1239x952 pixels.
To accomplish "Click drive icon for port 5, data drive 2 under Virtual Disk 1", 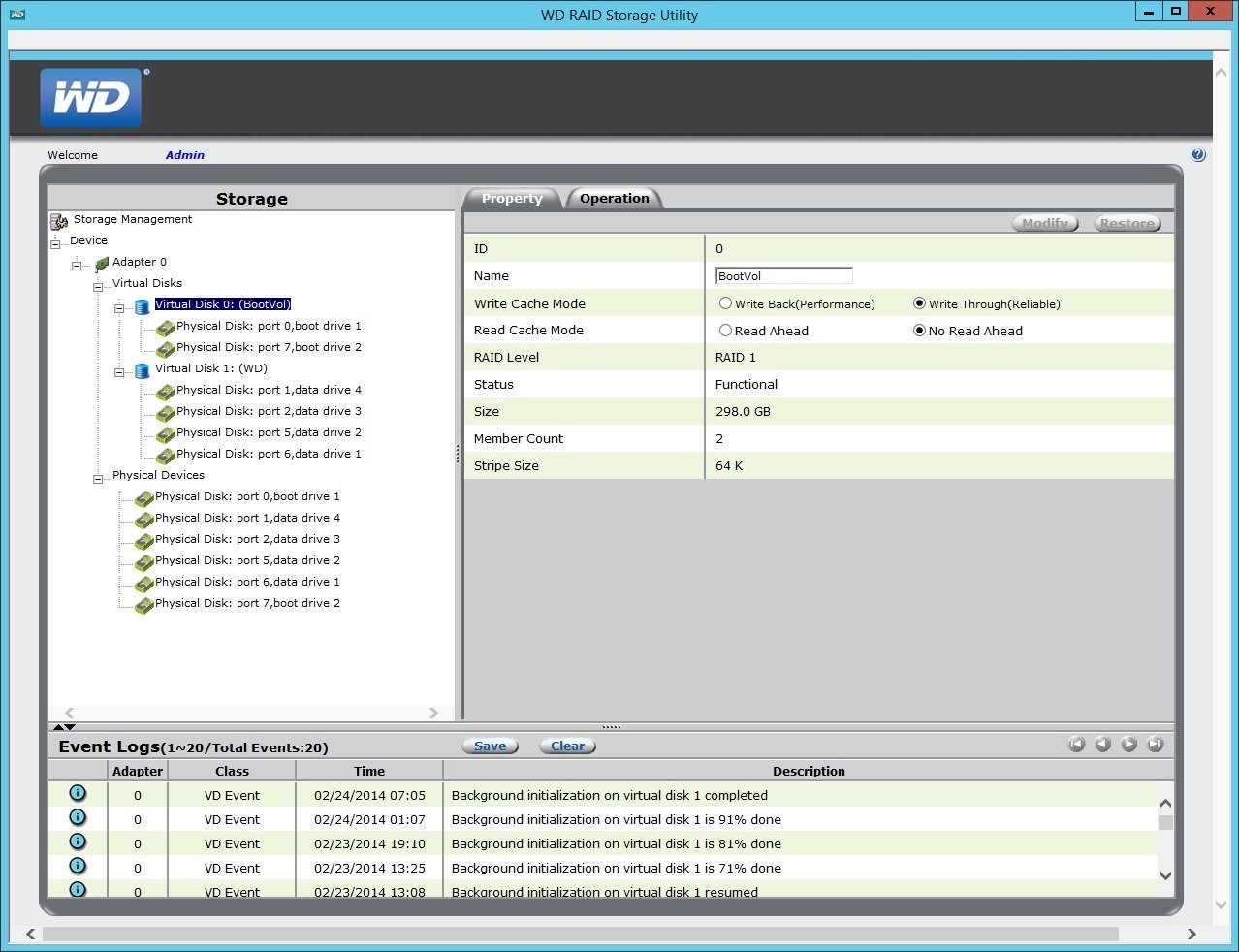I will (165, 435).
